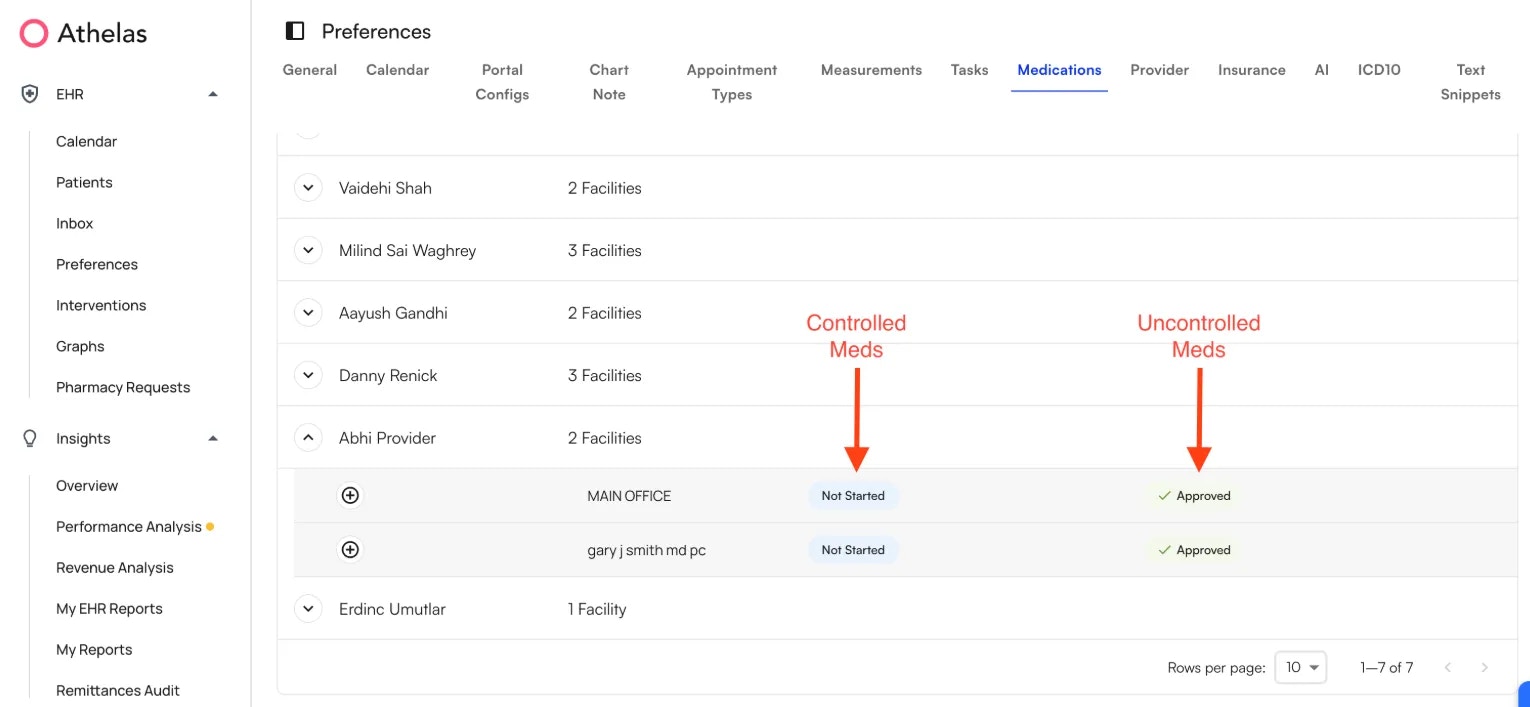
Task: Open Performance Analysis in the sidebar
Action: (129, 526)
